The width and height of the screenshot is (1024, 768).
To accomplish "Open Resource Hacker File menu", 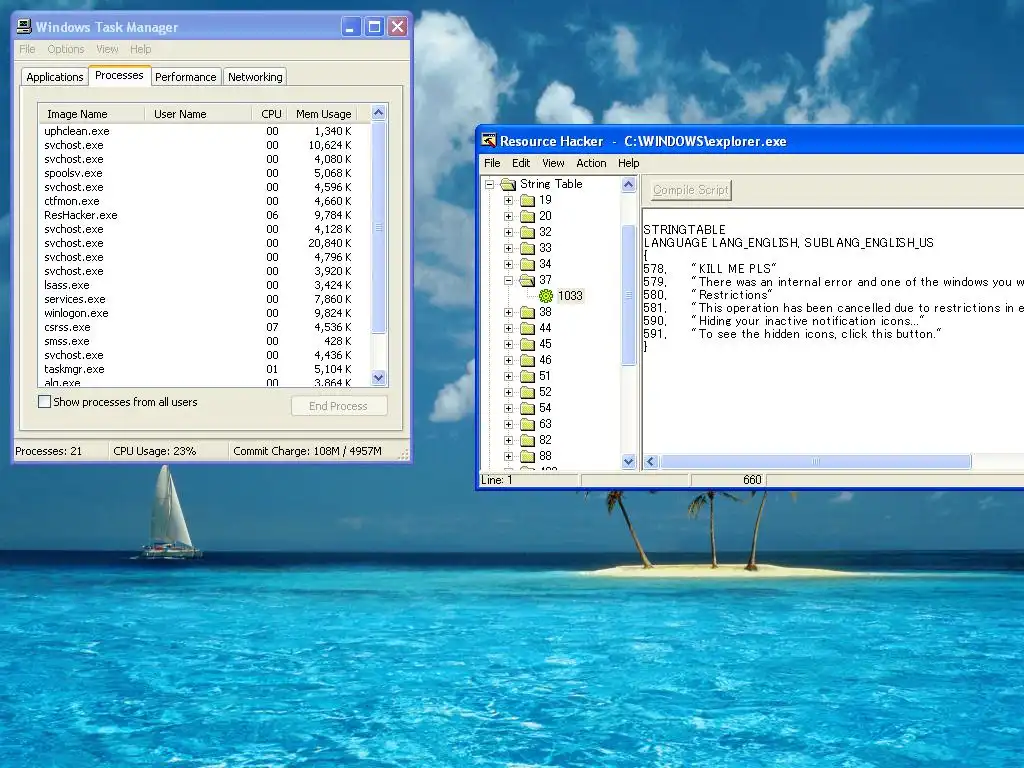I will 492,163.
